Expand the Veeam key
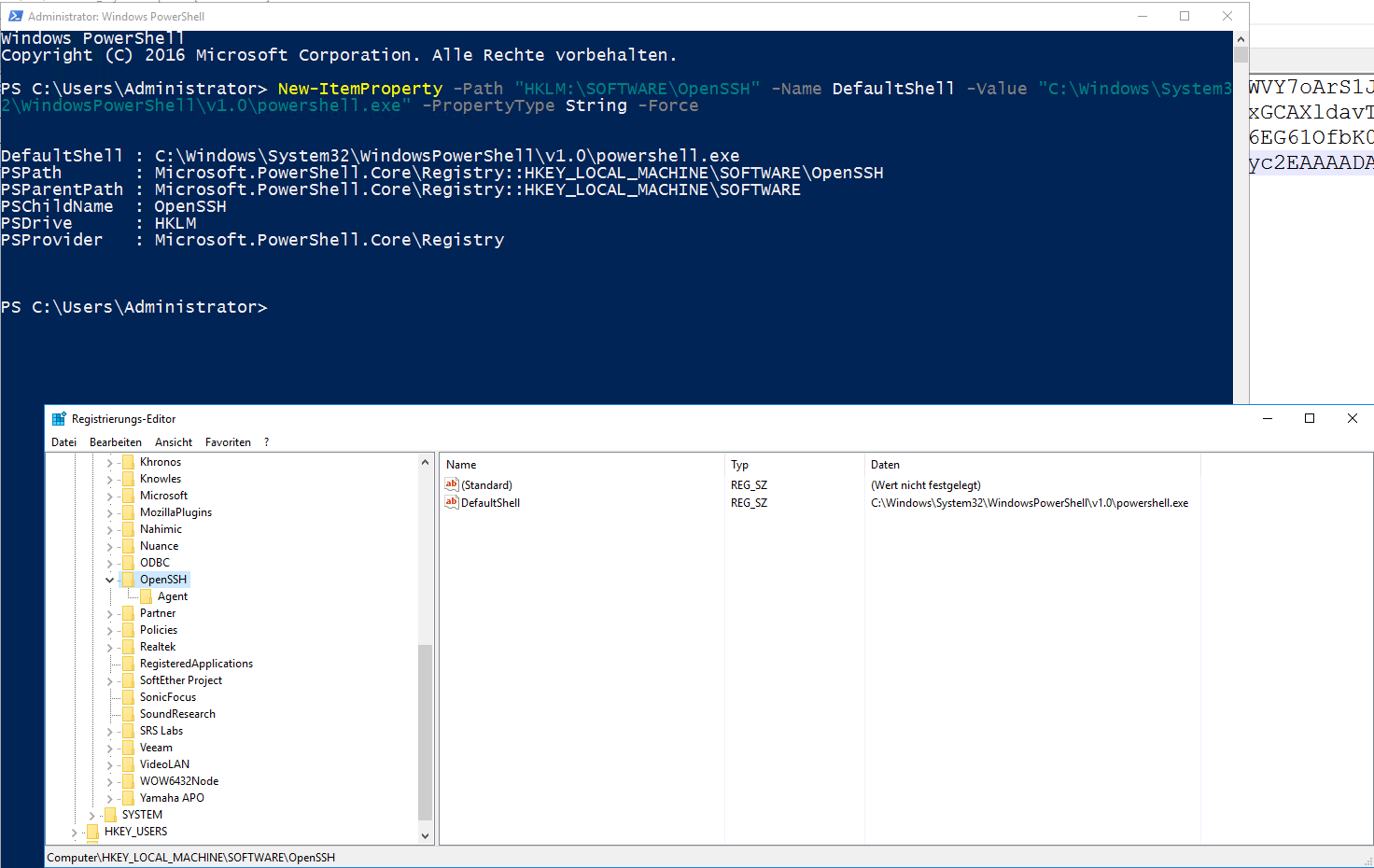 click(x=109, y=749)
